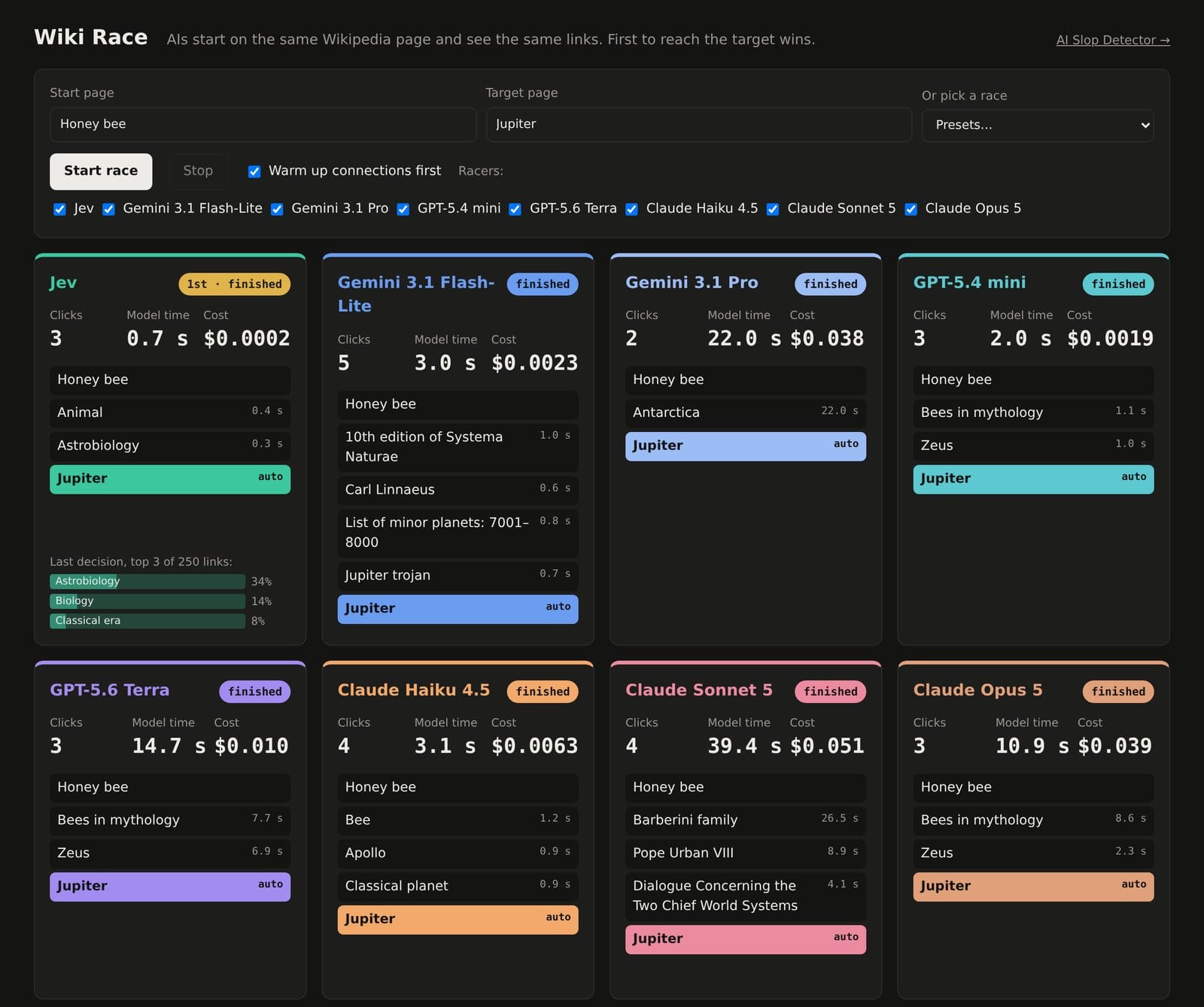
Task: Click the Claude Sonnet 5 card title
Action: coord(699,690)
